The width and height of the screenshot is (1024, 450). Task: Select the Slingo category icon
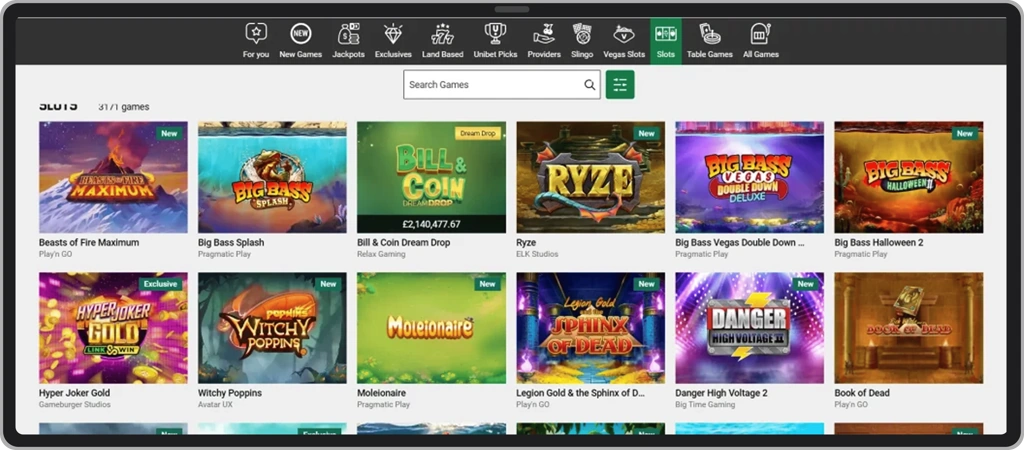pyautogui.click(x=582, y=33)
